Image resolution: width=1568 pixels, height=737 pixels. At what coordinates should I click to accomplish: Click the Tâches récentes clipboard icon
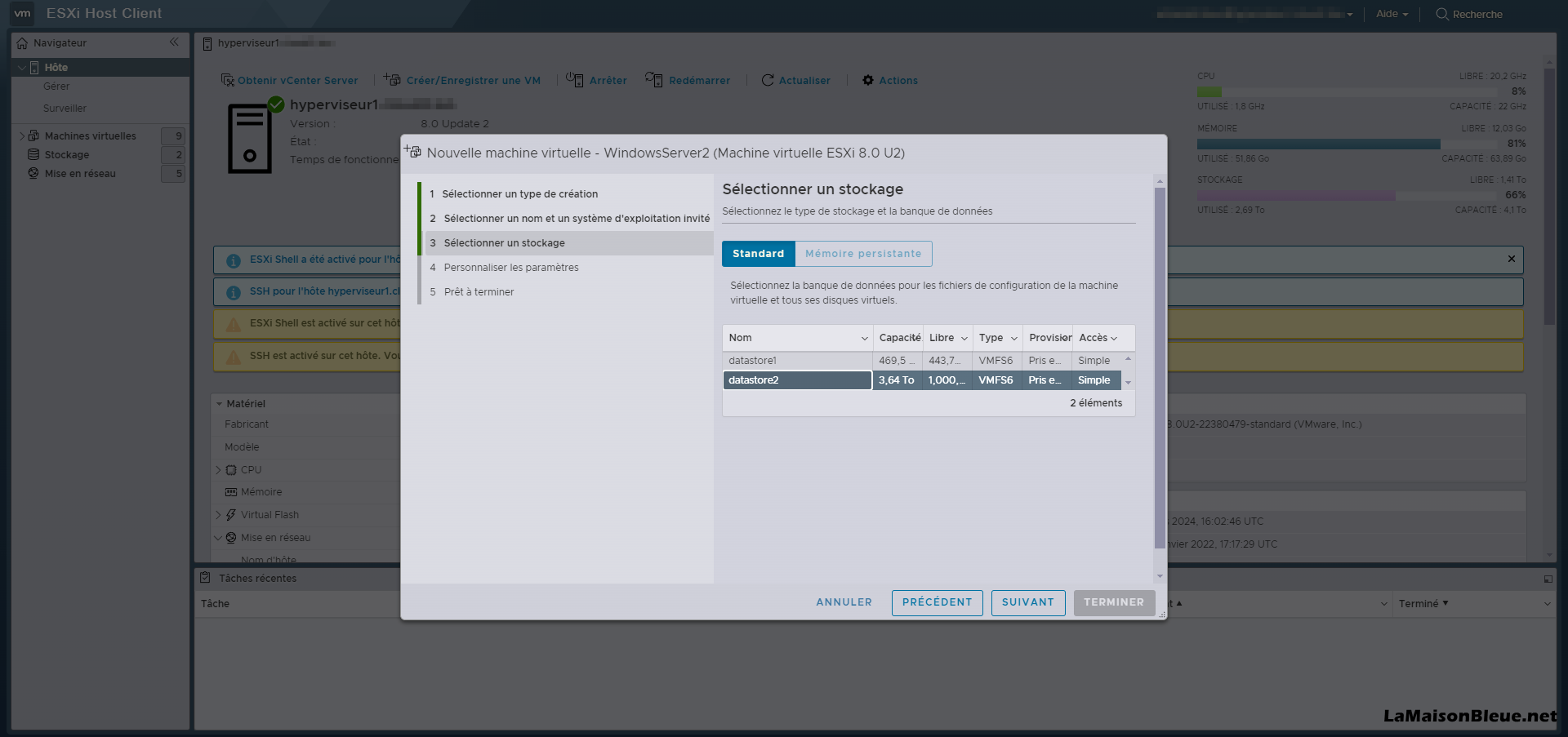tap(205, 577)
